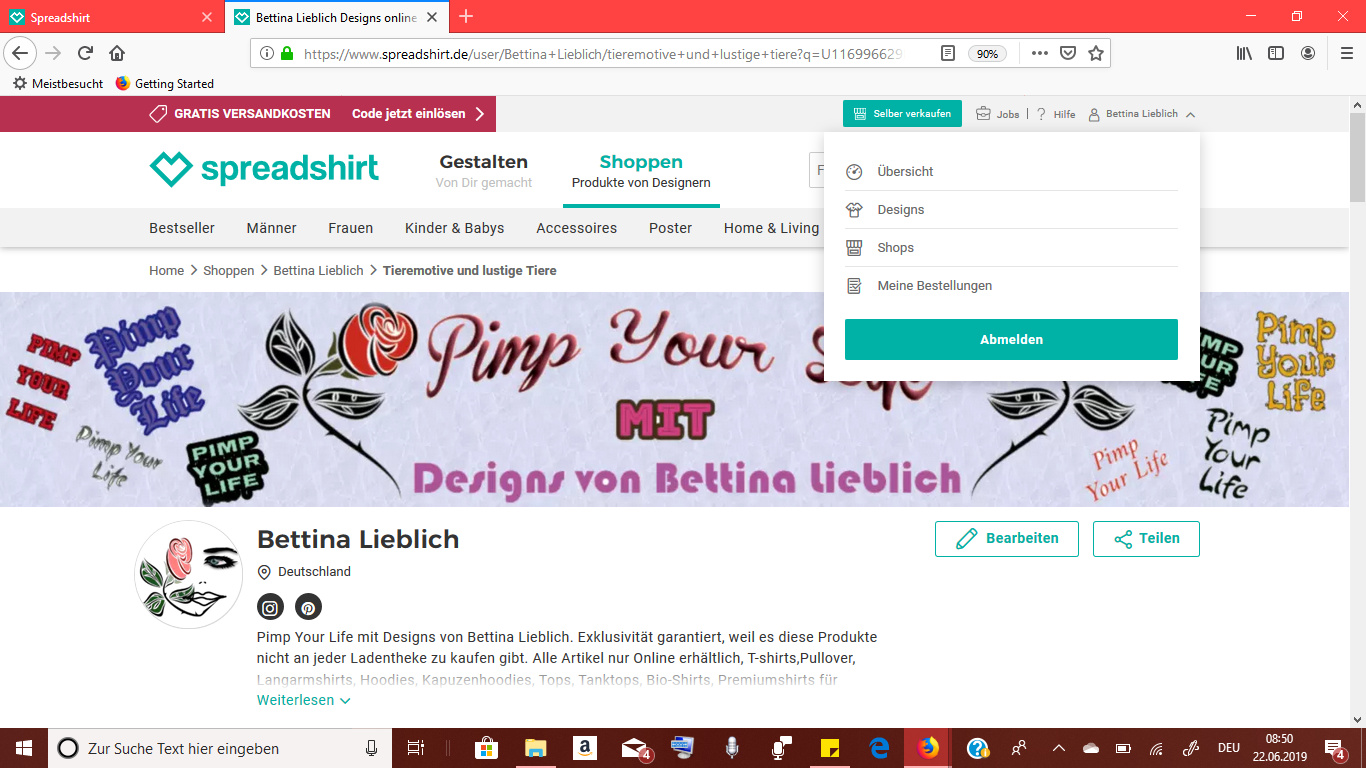Toggle reader view icon in address bar
The height and width of the screenshot is (768, 1366).
tap(947, 53)
